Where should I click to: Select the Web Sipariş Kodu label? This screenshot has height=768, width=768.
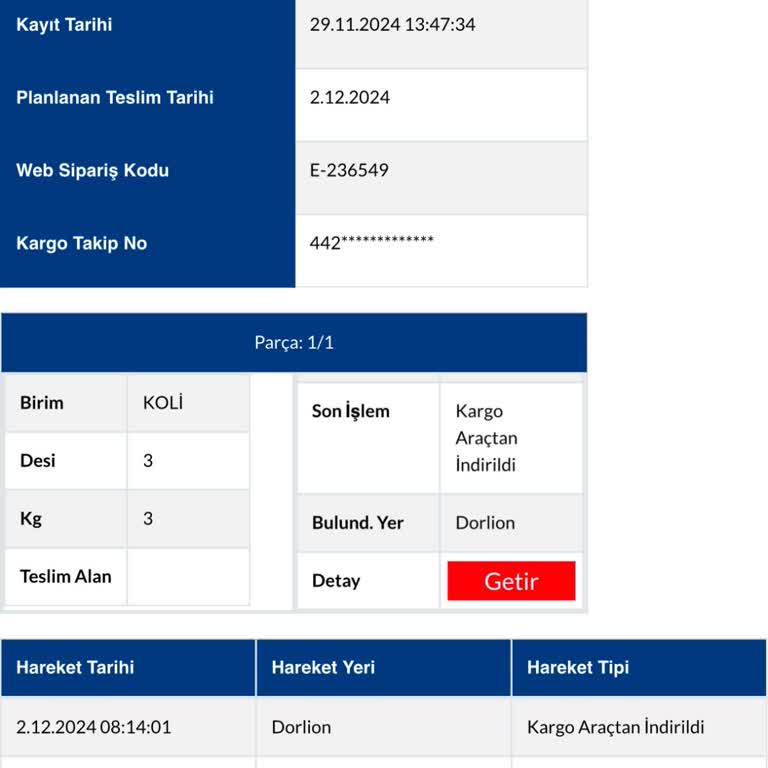[x=92, y=171]
